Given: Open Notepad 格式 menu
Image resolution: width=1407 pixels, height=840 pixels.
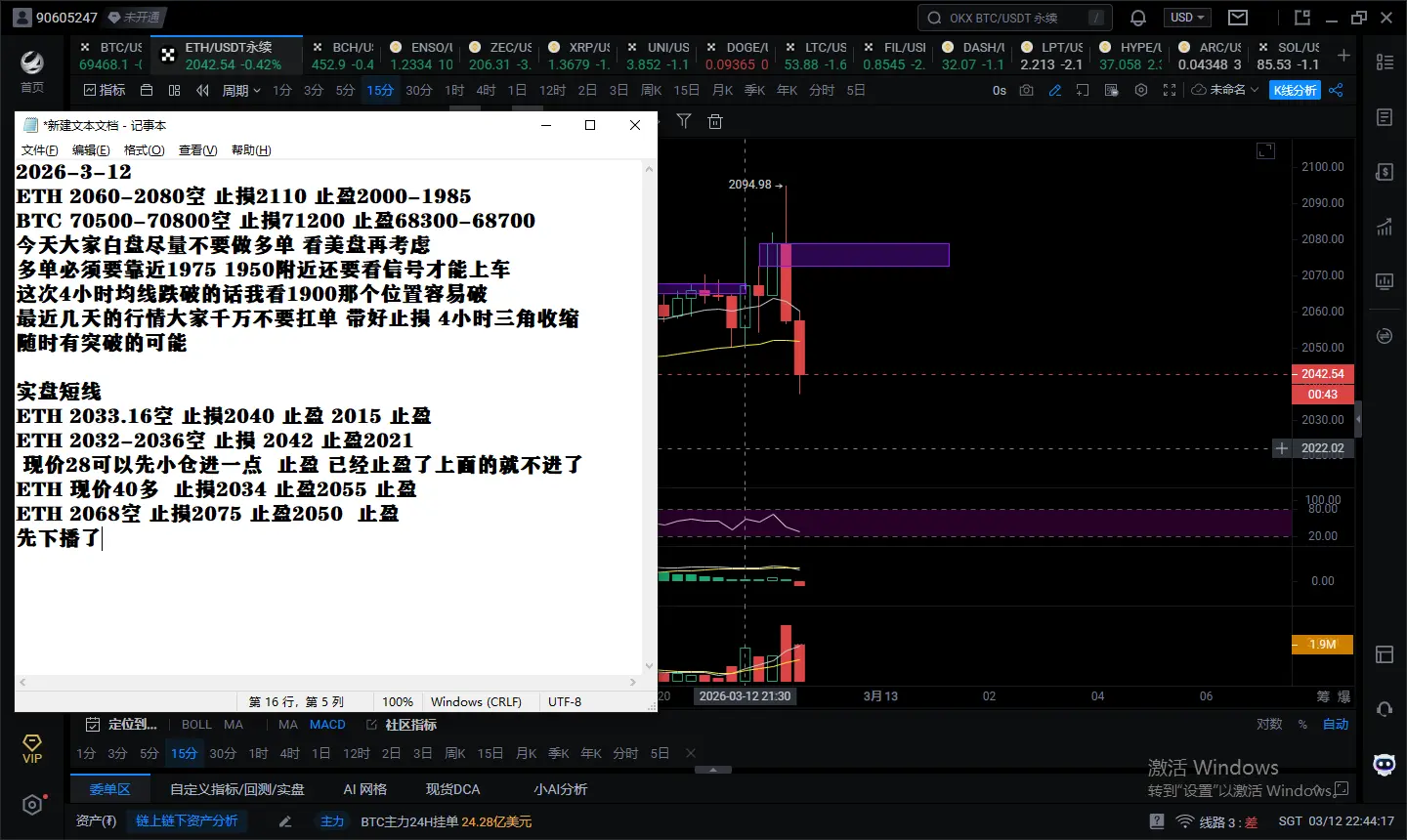Looking at the screenshot, I should click(145, 150).
